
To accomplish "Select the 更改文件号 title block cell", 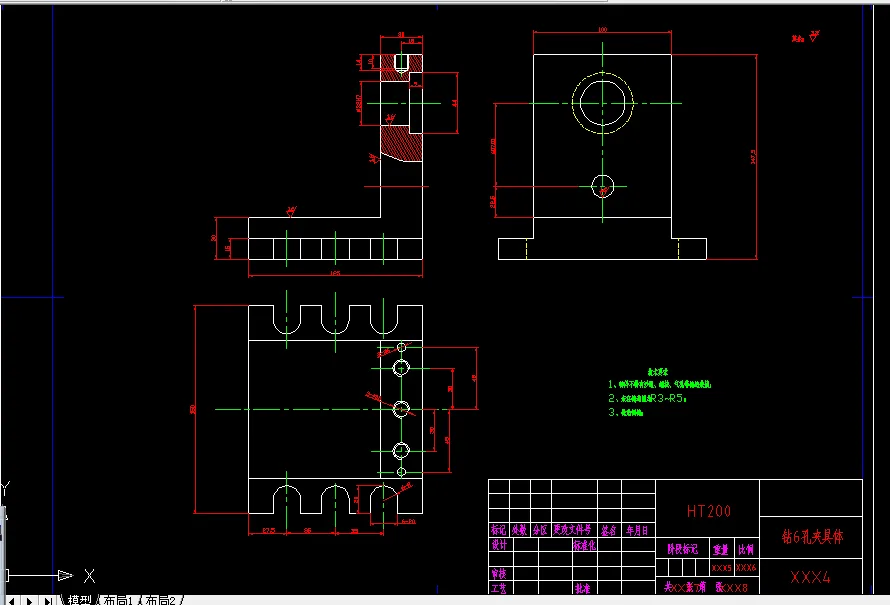I will (x=573, y=530).
